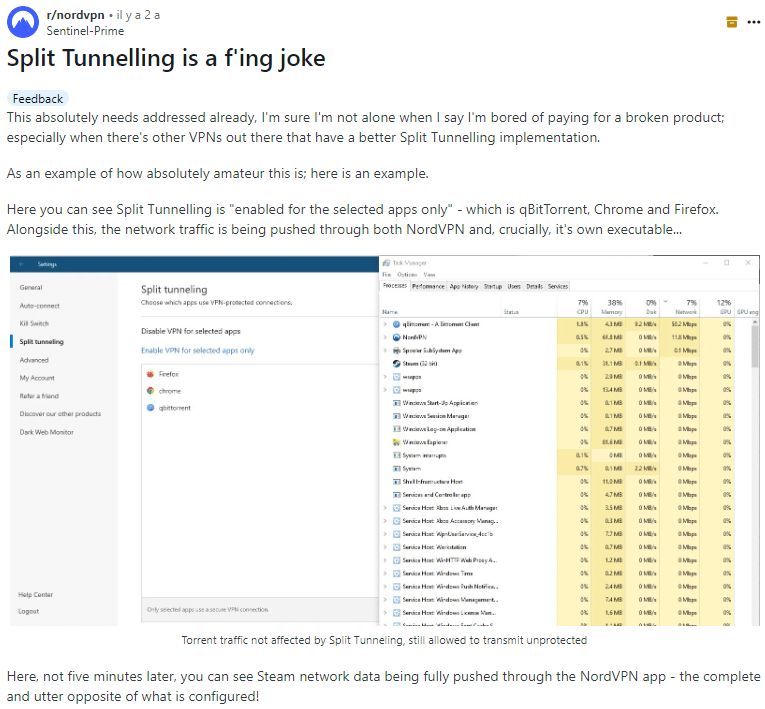This screenshot has width=765, height=709.
Task: Select Enable VPN for selected apps only
Action: [198, 350]
